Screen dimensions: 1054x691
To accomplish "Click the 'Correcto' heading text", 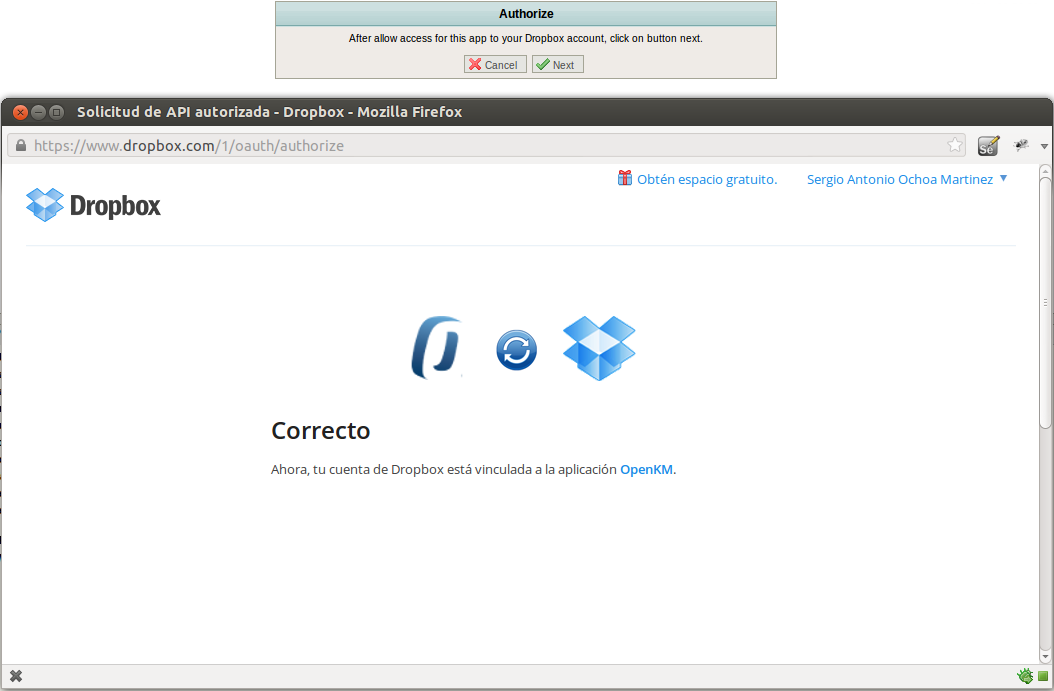I will click(321, 430).
